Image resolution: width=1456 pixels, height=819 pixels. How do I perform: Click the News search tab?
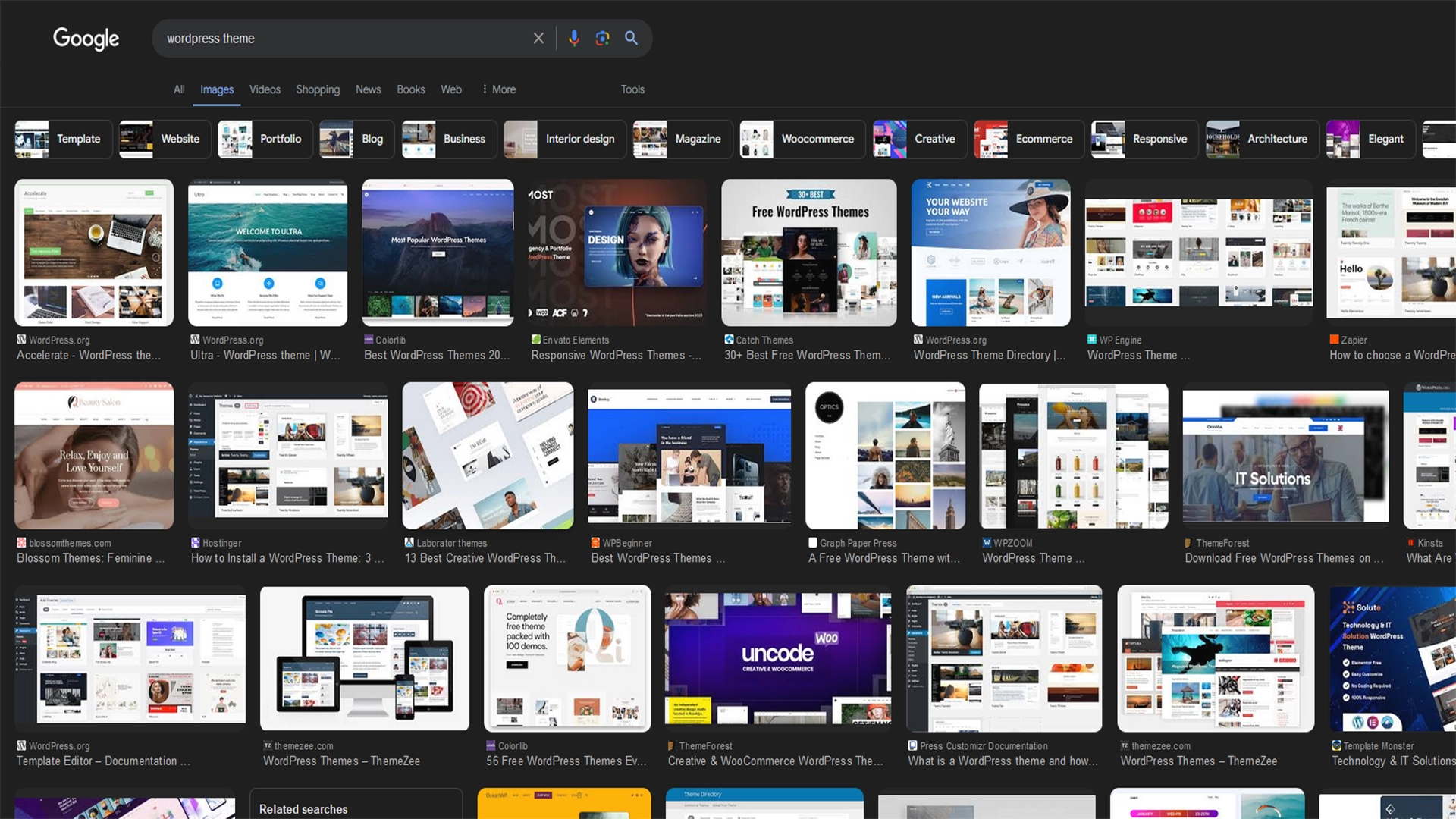(x=367, y=89)
